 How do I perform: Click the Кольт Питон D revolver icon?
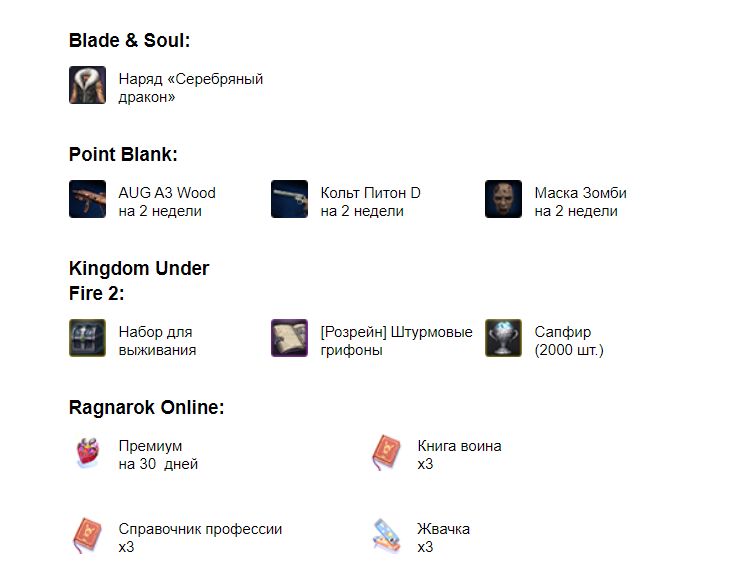pyautogui.click(x=289, y=199)
